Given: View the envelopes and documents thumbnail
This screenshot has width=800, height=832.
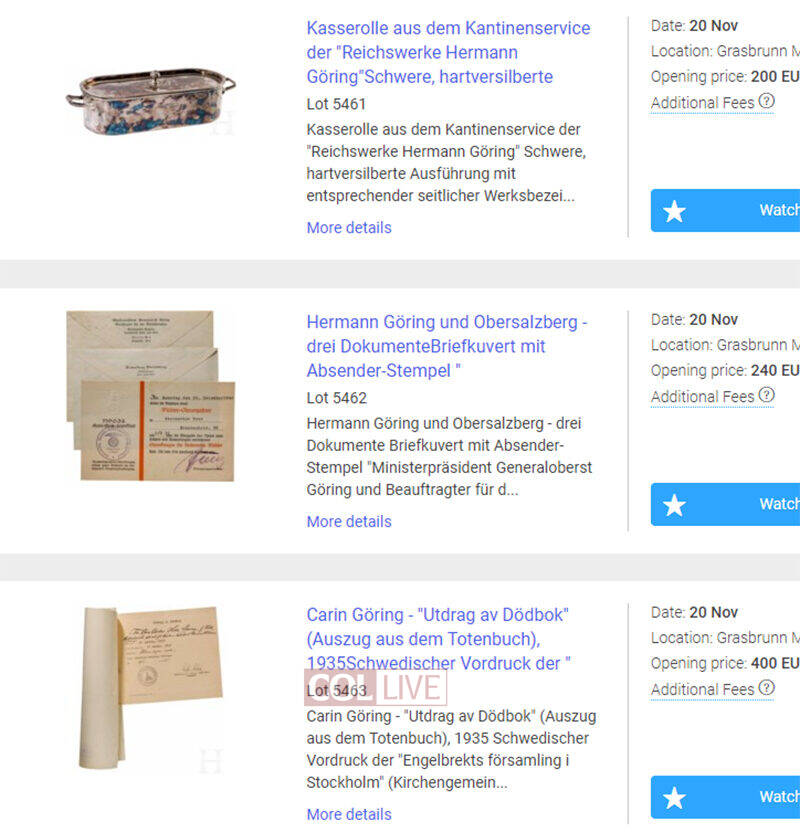Looking at the screenshot, I should (x=151, y=396).
